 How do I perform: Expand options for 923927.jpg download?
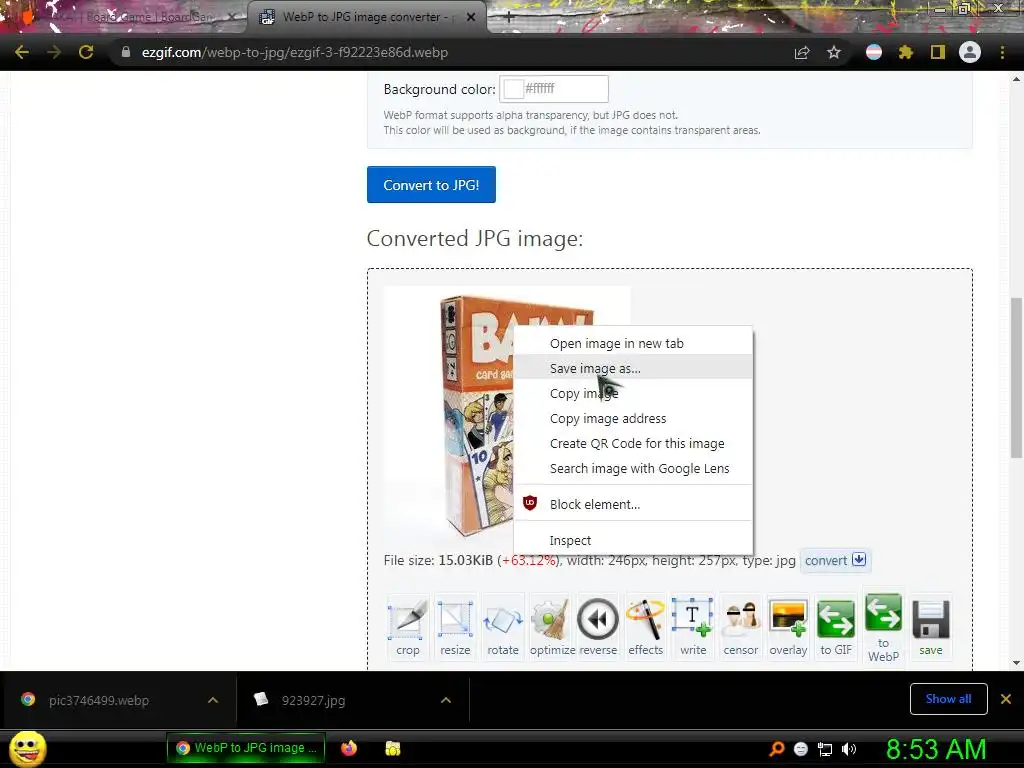(x=446, y=700)
